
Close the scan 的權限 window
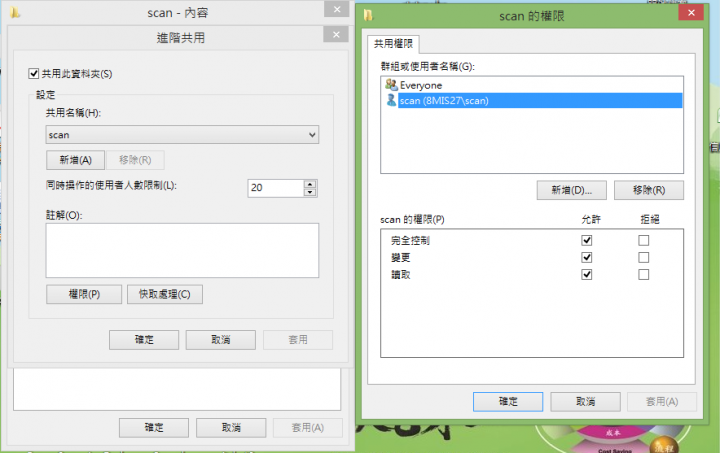[x=691, y=12]
